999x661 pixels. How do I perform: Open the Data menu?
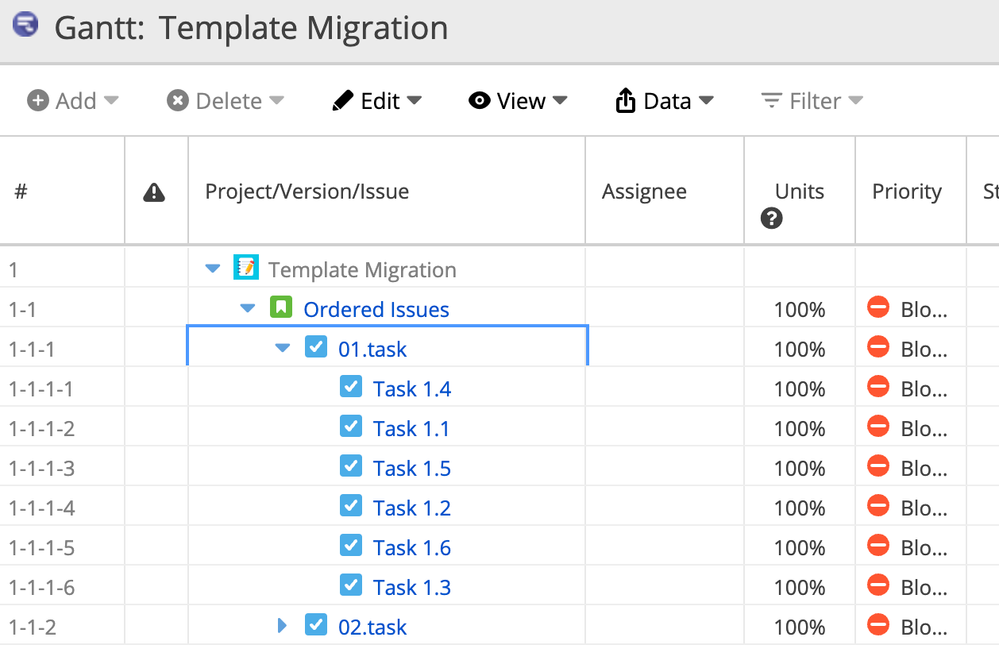(665, 101)
